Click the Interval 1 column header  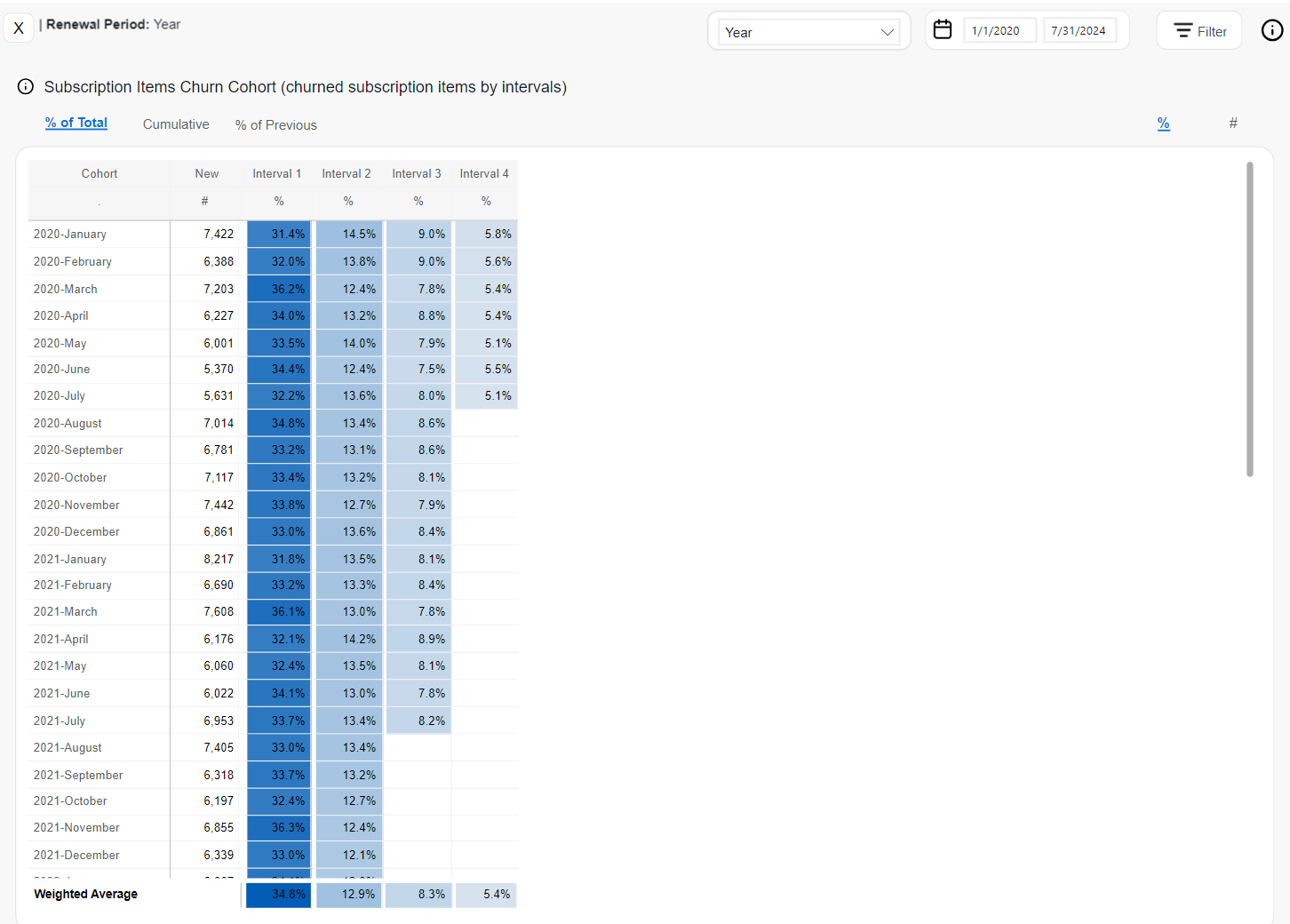click(277, 174)
